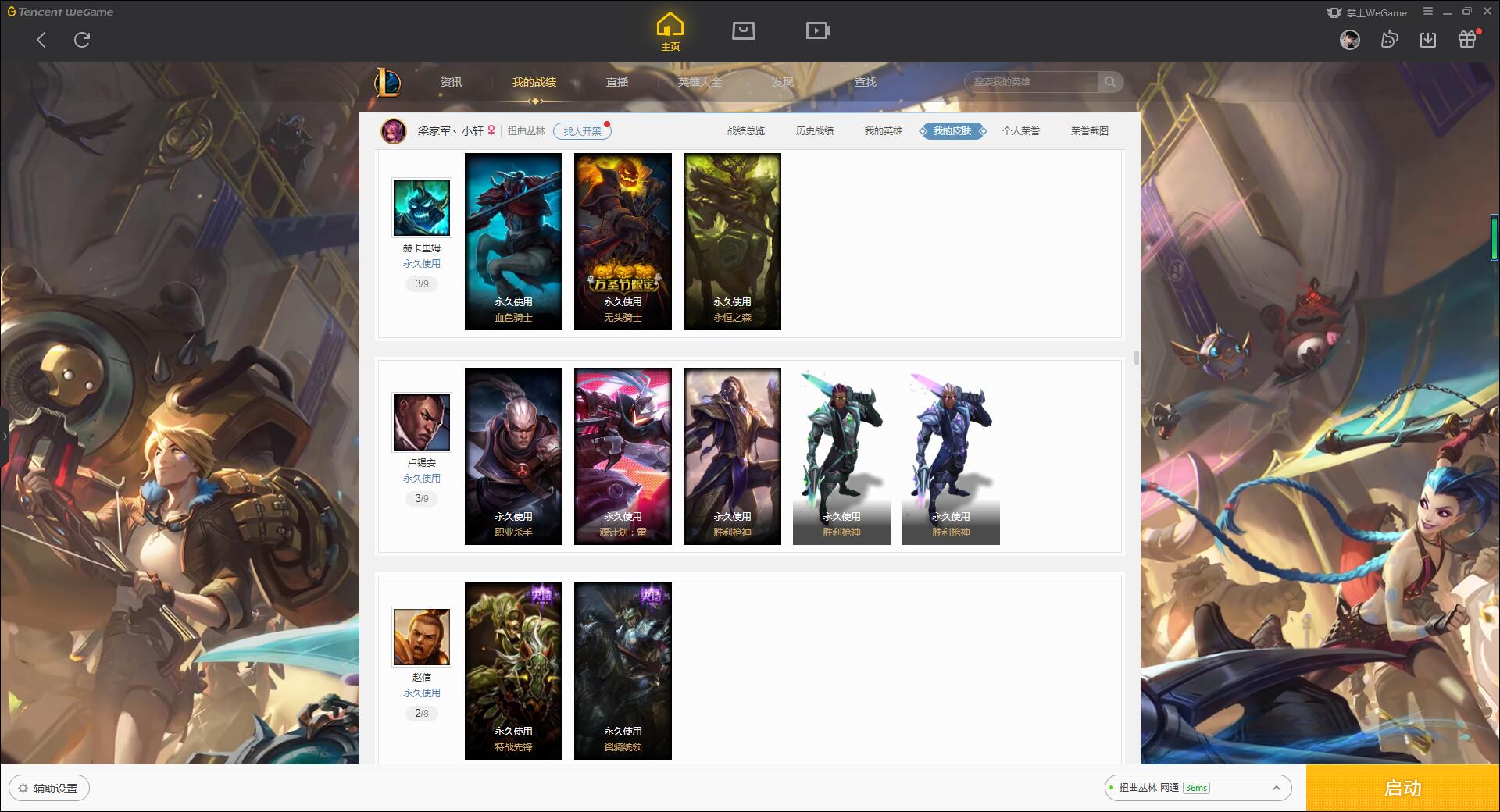Open the 翼骑统领 skin card
The image size is (1500, 812).
coord(623,671)
